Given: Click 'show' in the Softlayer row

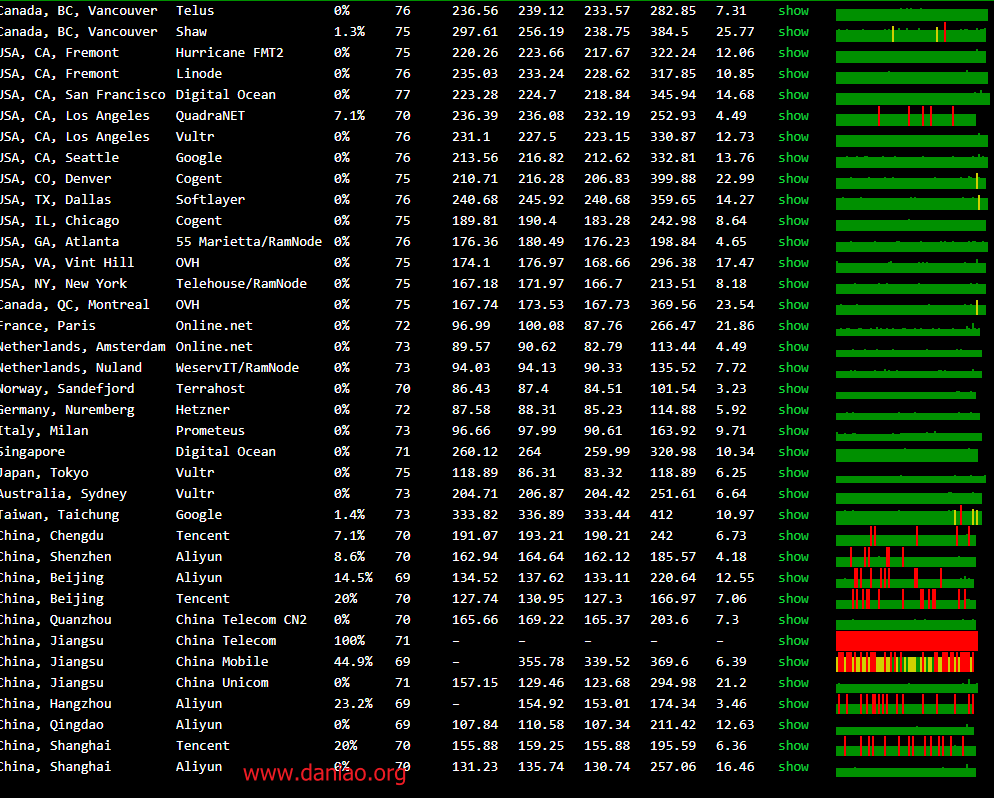Looking at the screenshot, I should (x=793, y=200).
